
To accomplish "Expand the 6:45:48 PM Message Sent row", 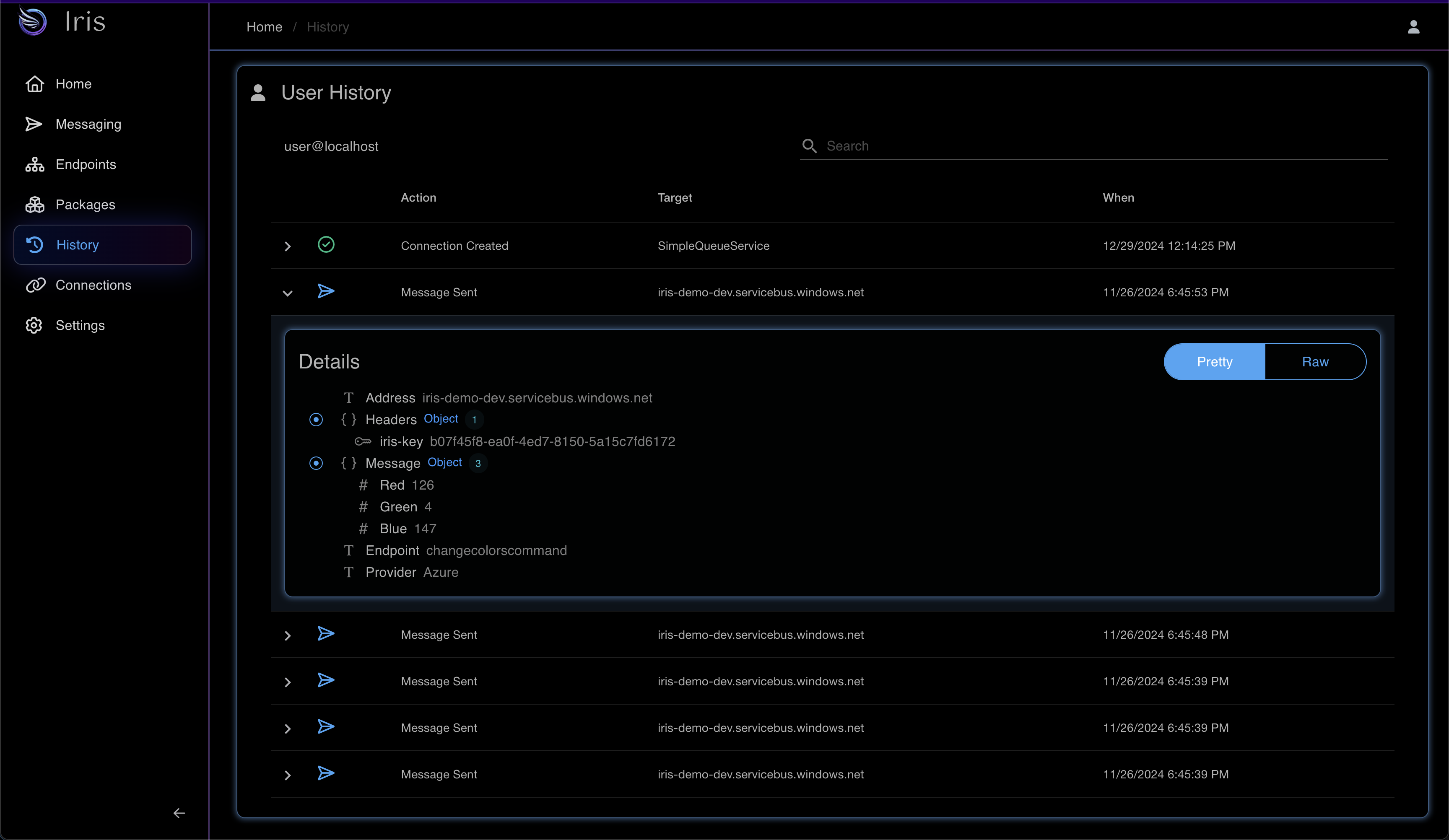I will pos(288,636).
